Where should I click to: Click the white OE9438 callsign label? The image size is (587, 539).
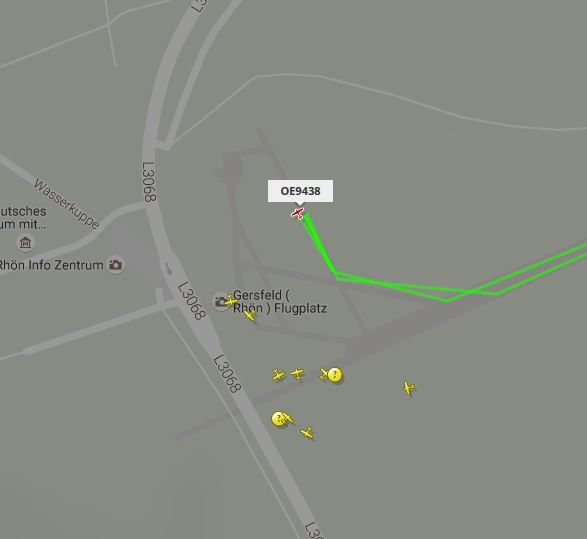pos(300,191)
